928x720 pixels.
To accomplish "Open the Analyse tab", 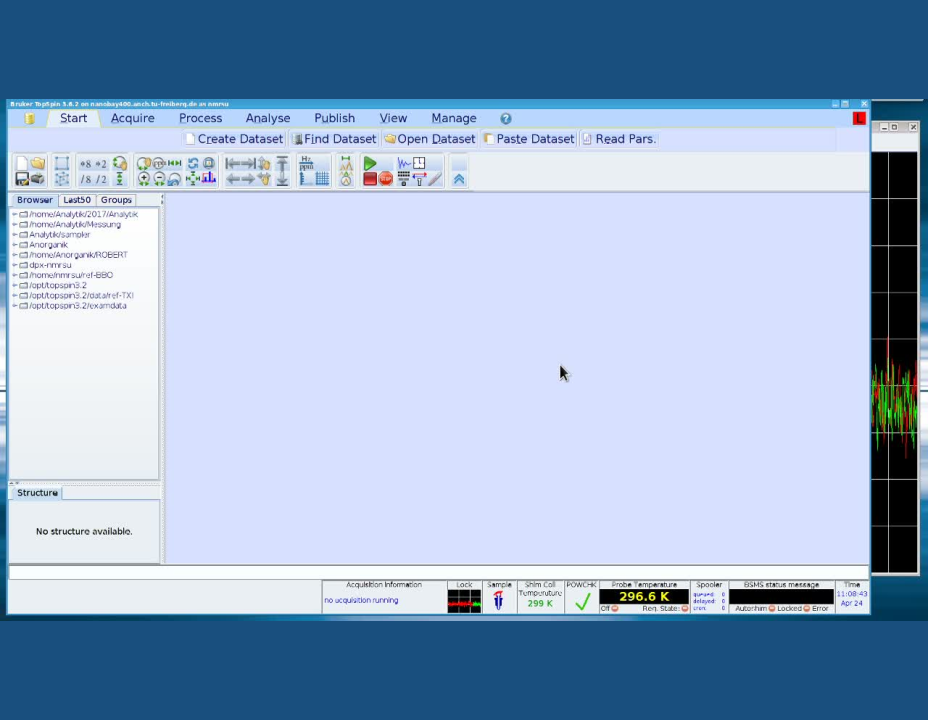I will click(268, 118).
